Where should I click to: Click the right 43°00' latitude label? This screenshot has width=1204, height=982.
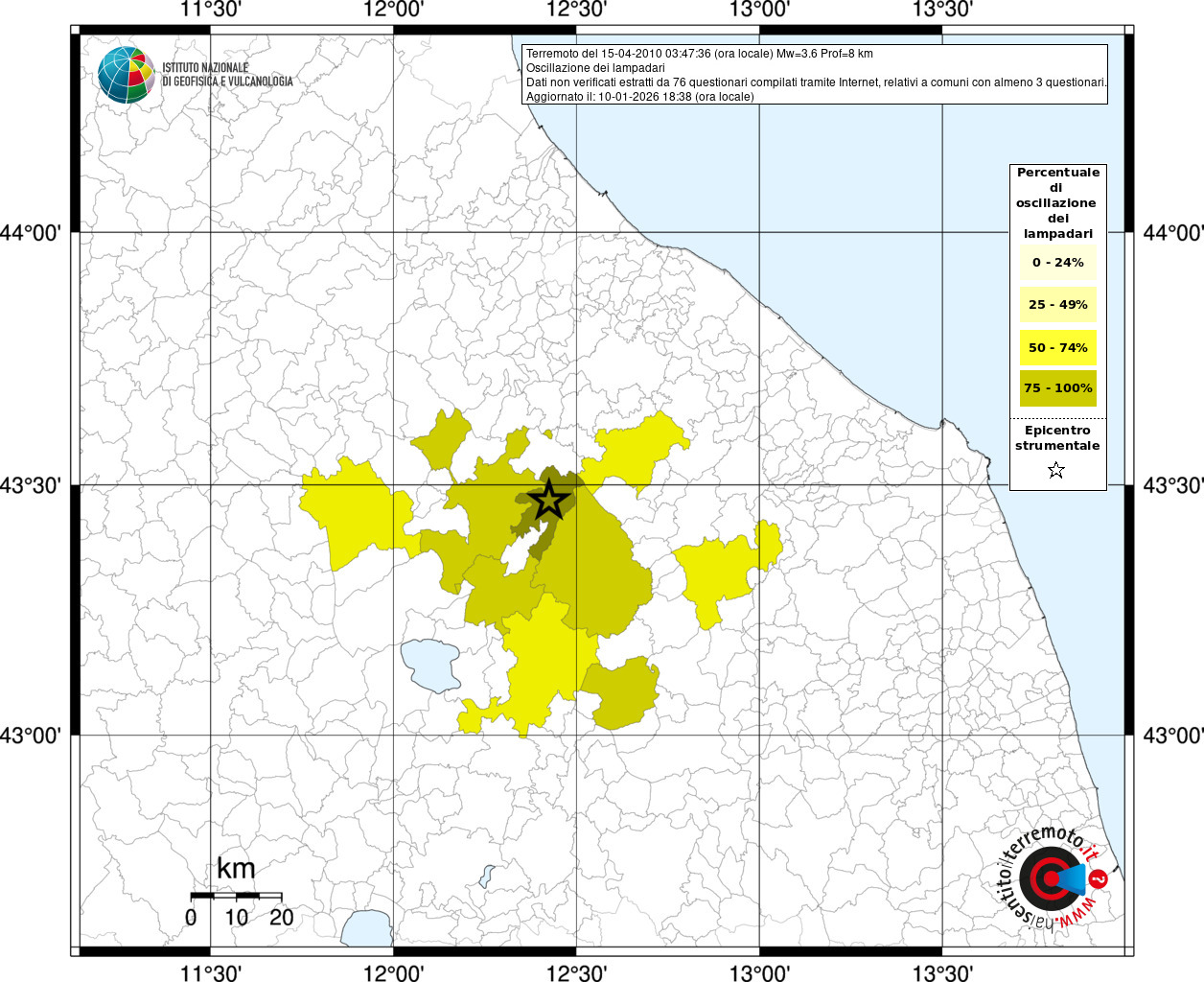click(x=1173, y=736)
